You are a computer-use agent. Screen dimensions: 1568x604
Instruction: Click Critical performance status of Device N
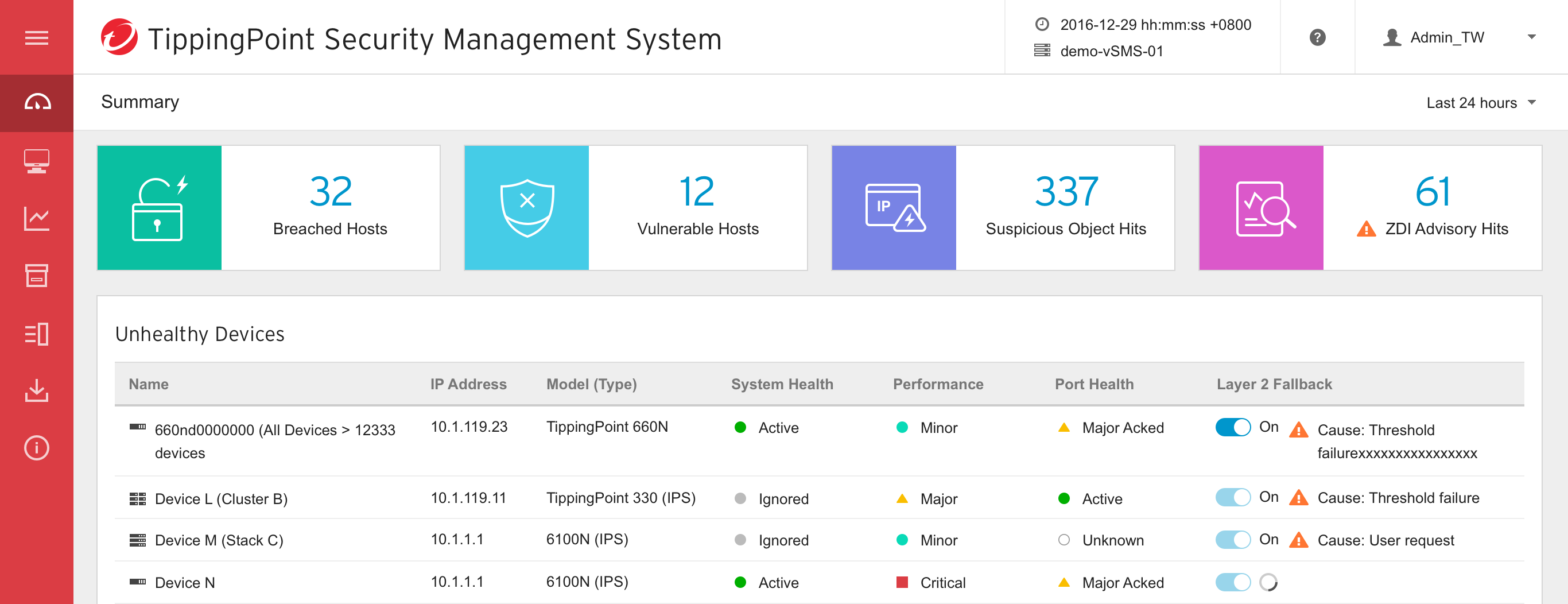click(x=931, y=583)
